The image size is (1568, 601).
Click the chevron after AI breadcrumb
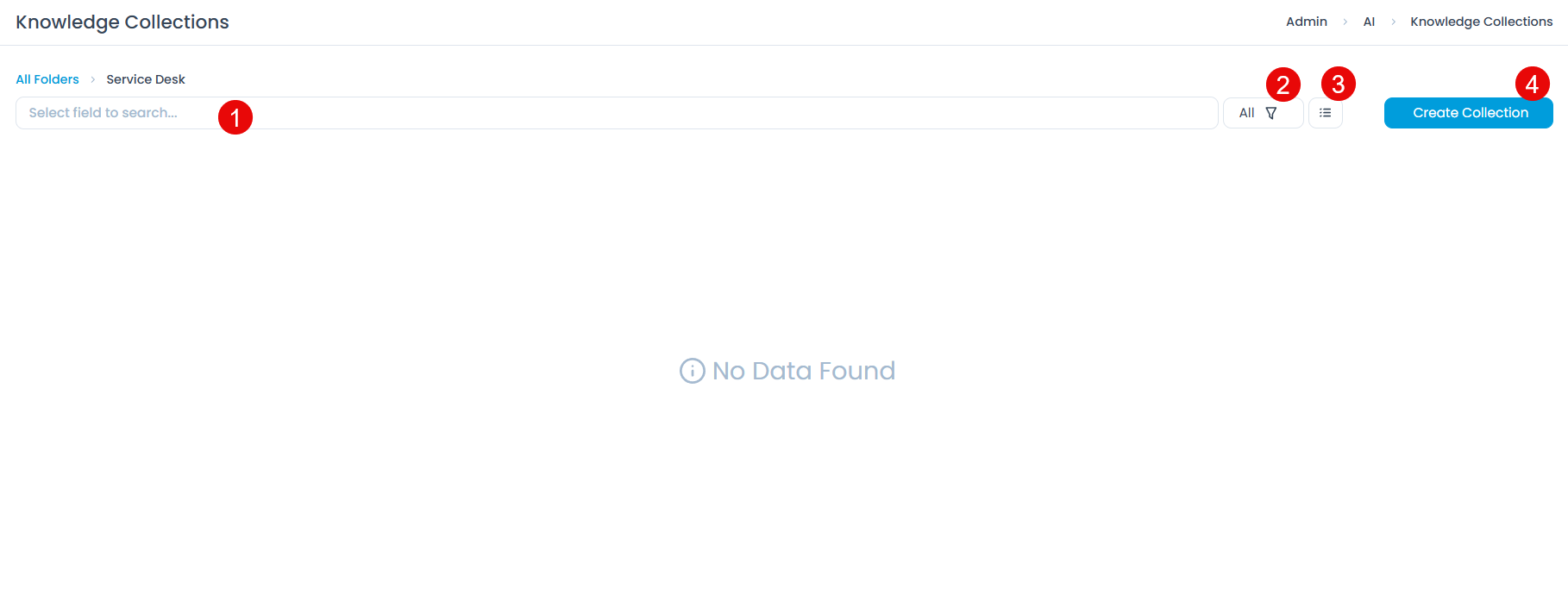coord(1393,22)
